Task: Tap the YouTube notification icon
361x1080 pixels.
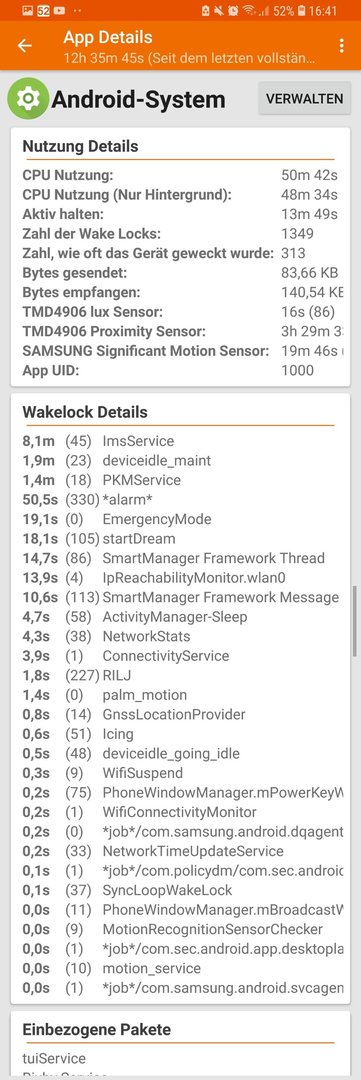Action: pyautogui.click(x=60, y=10)
